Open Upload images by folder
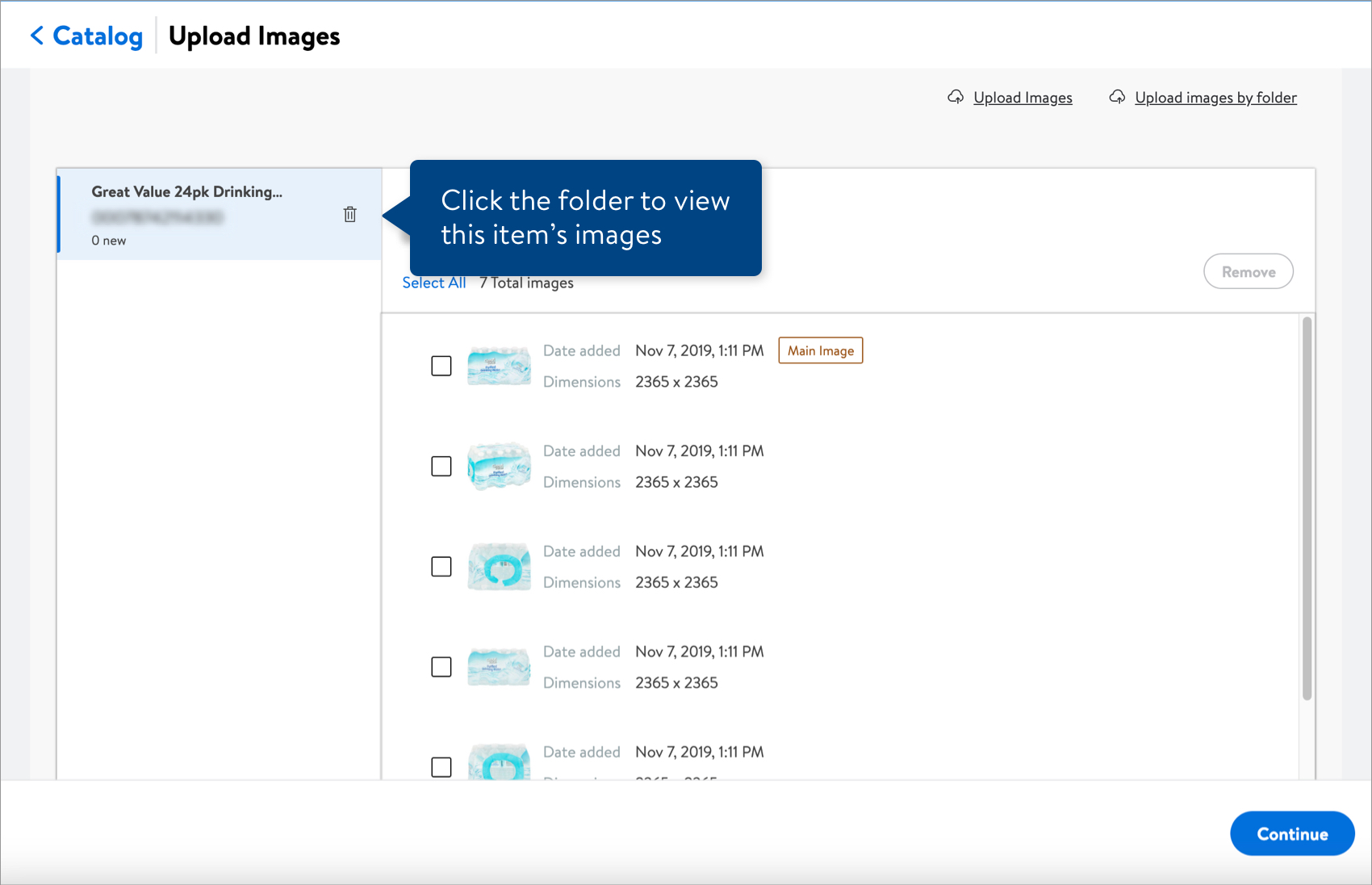 (x=1215, y=97)
